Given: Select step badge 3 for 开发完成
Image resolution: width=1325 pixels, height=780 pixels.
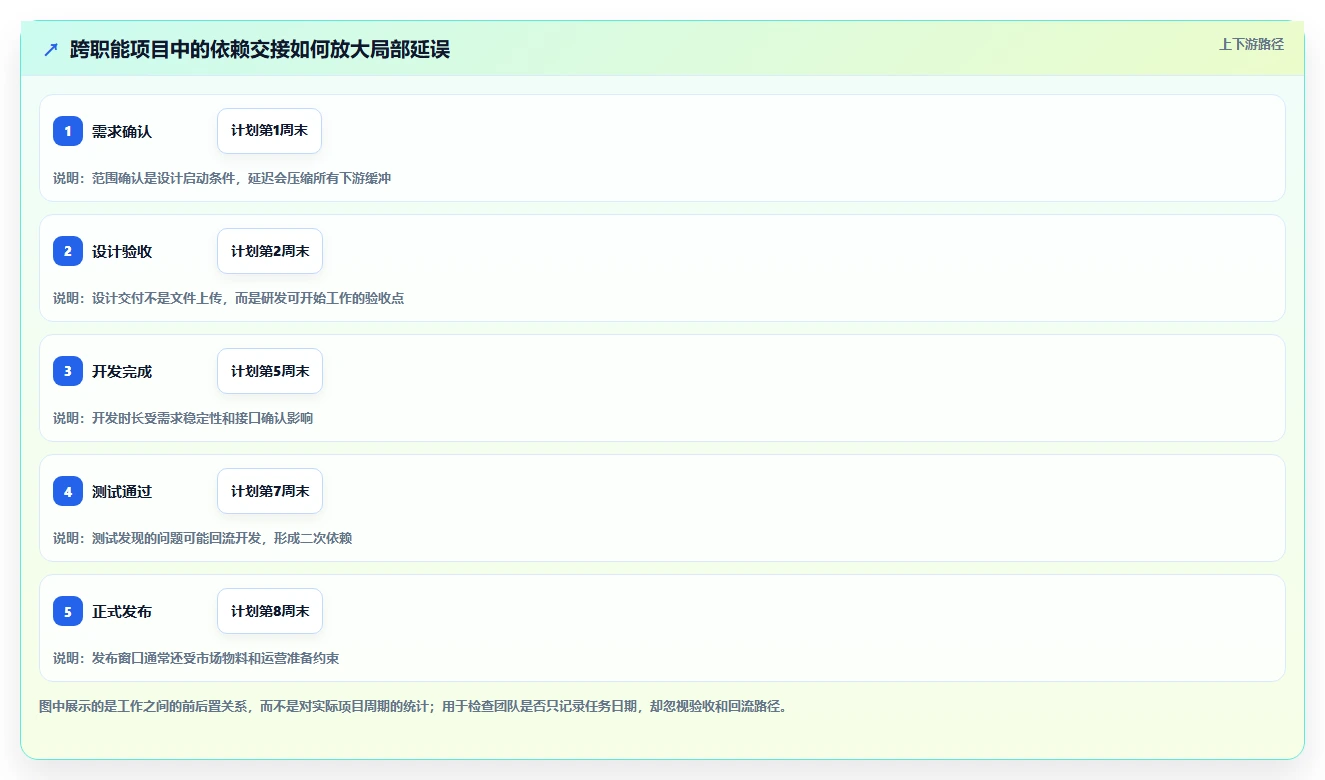Looking at the screenshot, I should (68, 371).
